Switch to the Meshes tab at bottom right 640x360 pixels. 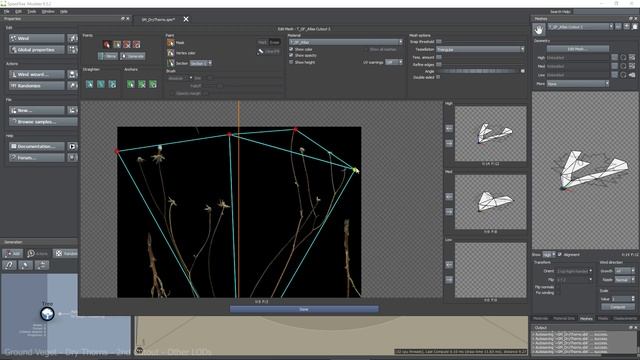(586, 318)
